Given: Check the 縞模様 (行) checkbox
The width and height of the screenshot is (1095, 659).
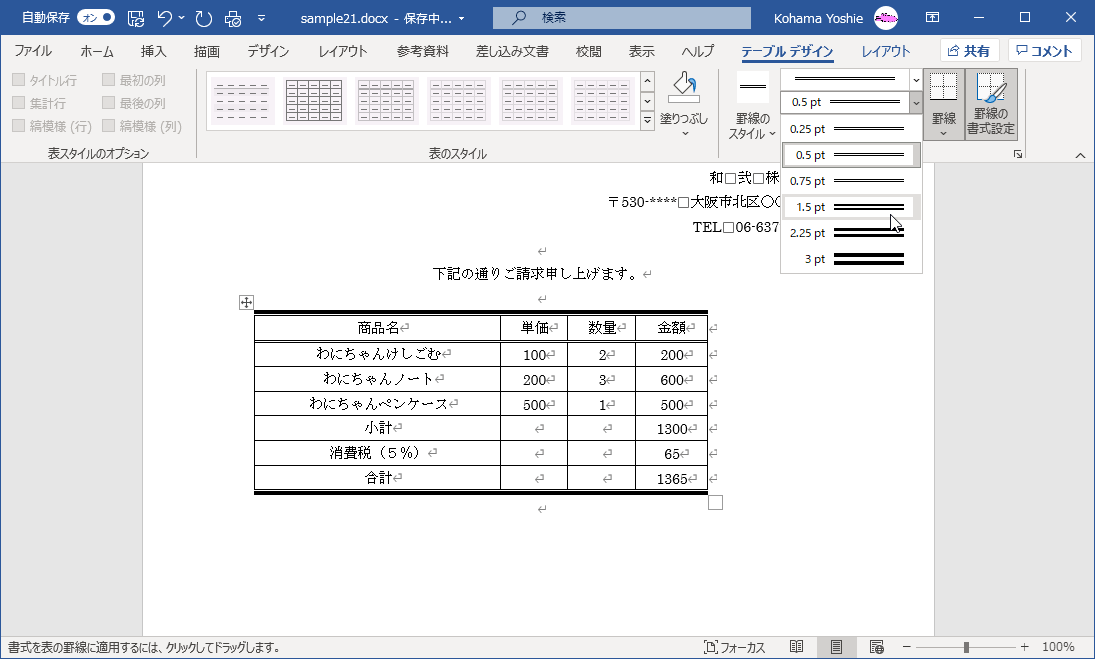Looking at the screenshot, I should pos(19,126).
